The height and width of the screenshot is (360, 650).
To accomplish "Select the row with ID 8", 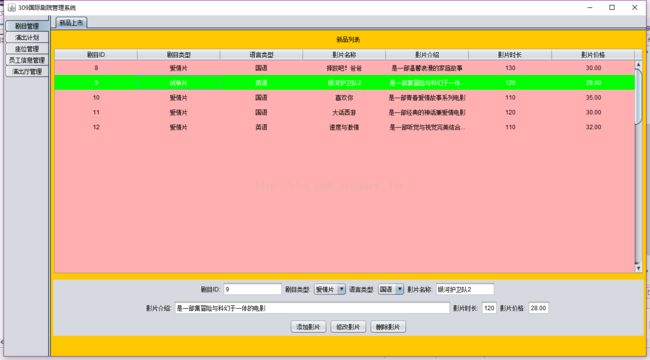I will coord(344,68).
